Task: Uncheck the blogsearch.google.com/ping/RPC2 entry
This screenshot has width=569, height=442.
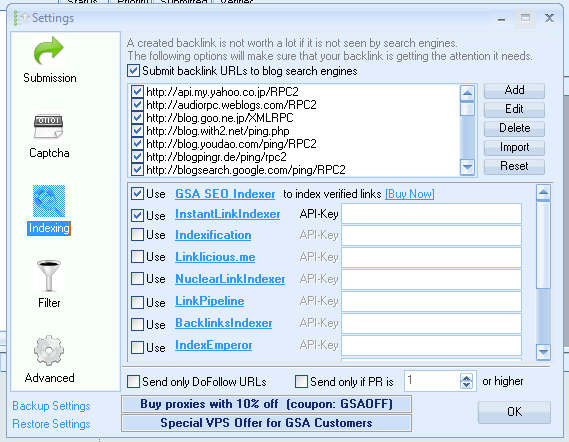Action: 137,170
